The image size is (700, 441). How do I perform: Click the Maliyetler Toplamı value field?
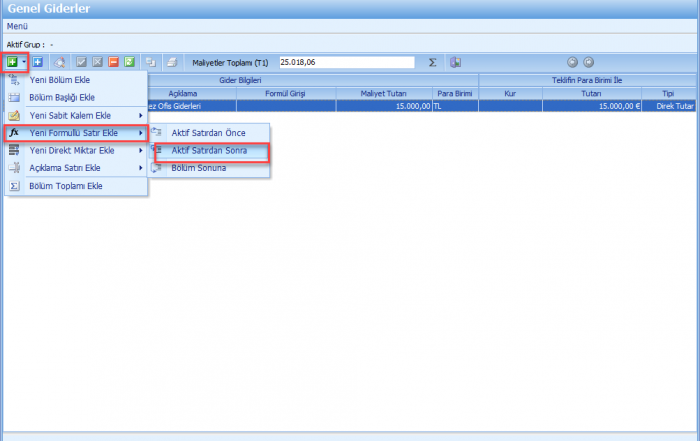pyautogui.click(x=346, y=62)
